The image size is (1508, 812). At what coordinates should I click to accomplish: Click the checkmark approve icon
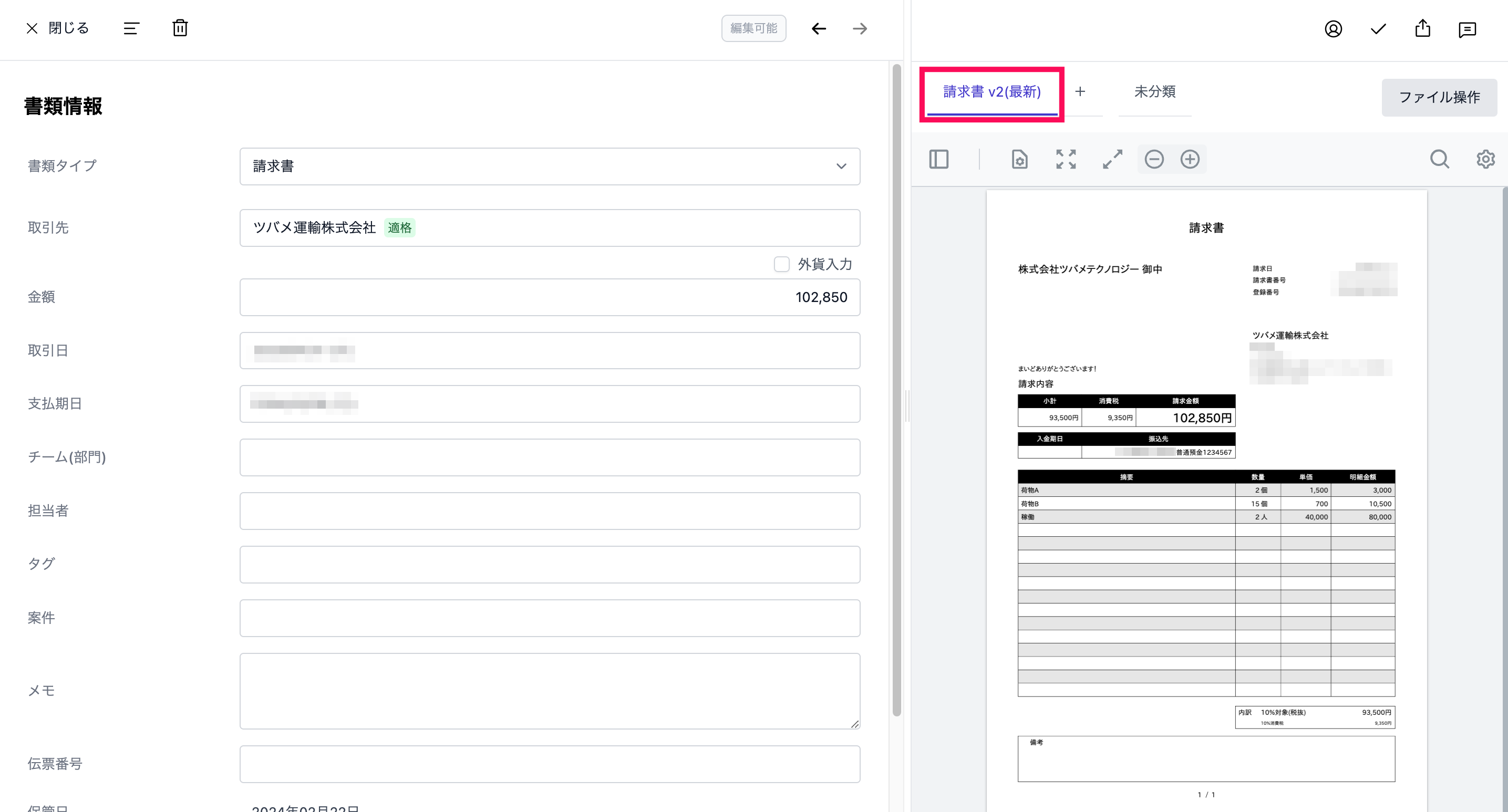point(1378,29)
